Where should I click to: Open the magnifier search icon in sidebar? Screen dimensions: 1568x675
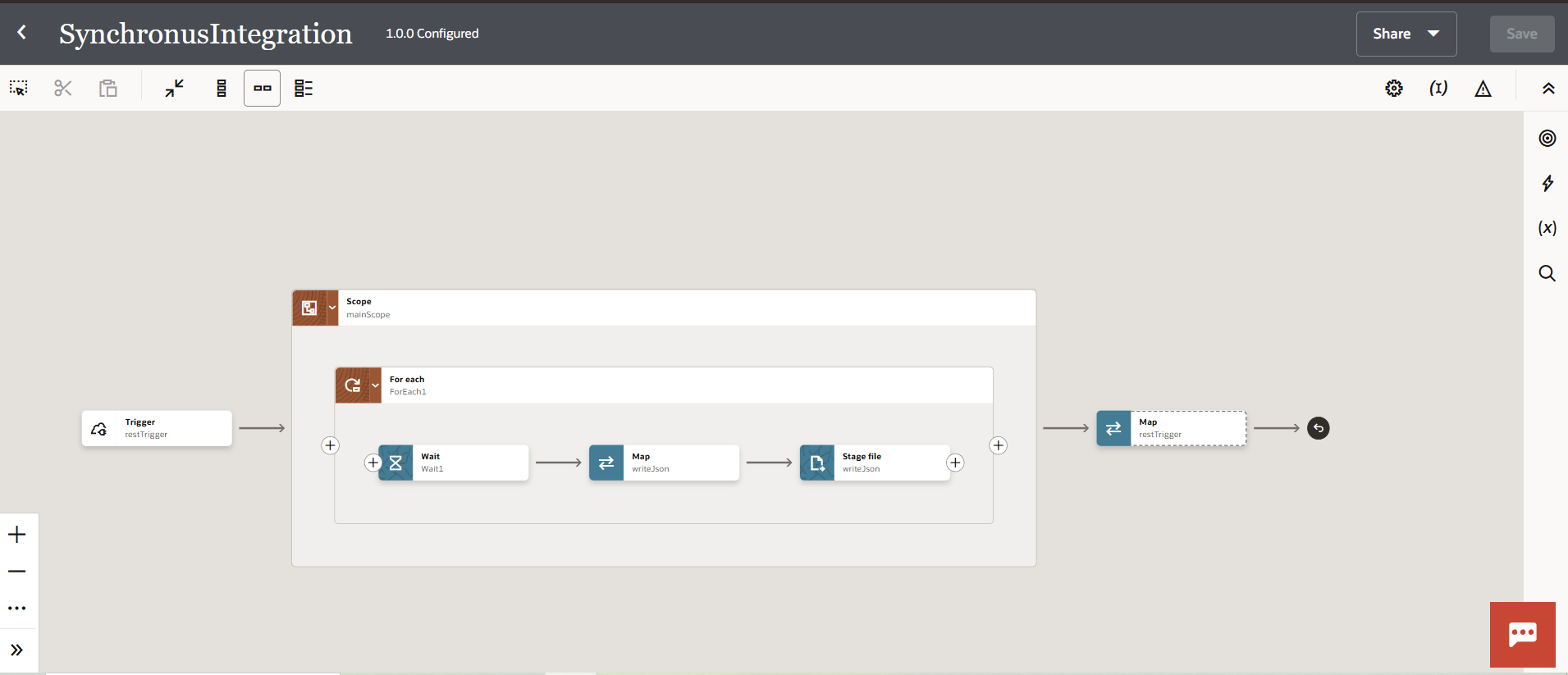point(1547,273)
